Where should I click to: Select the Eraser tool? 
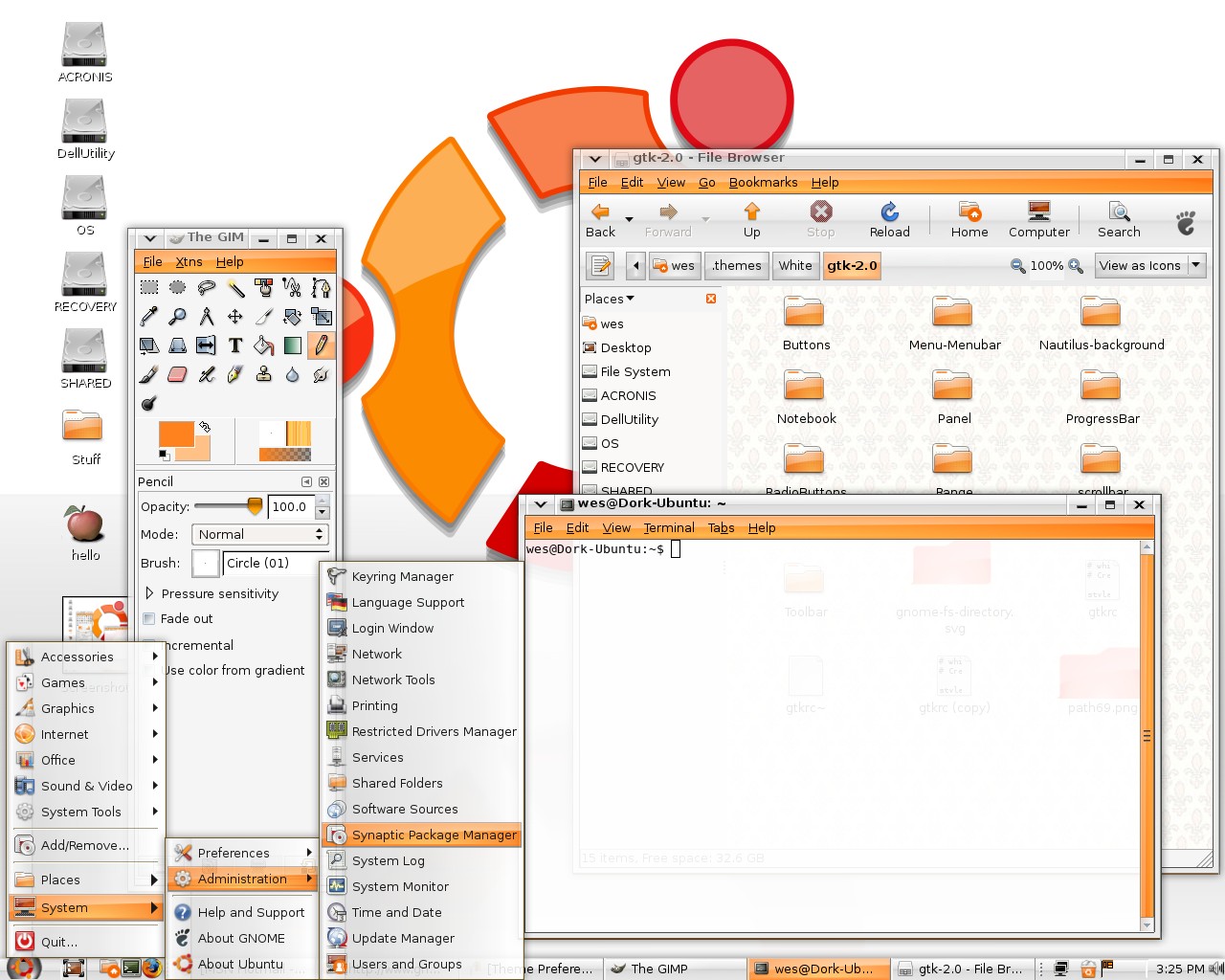pyautogui.click(x=178, y=374)
